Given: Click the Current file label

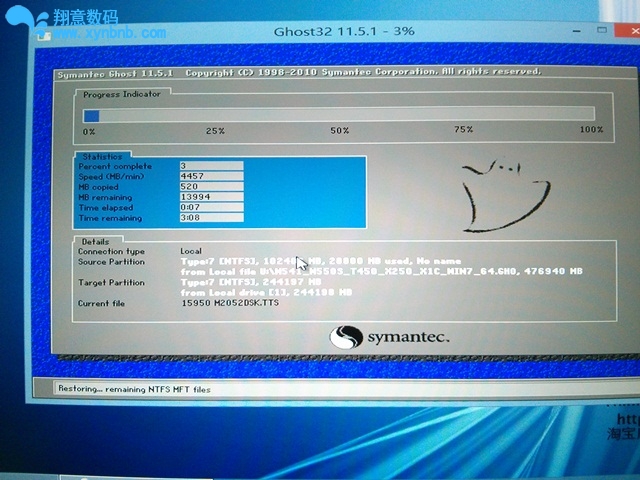Looking at the screenshot, I should (101, 303).
